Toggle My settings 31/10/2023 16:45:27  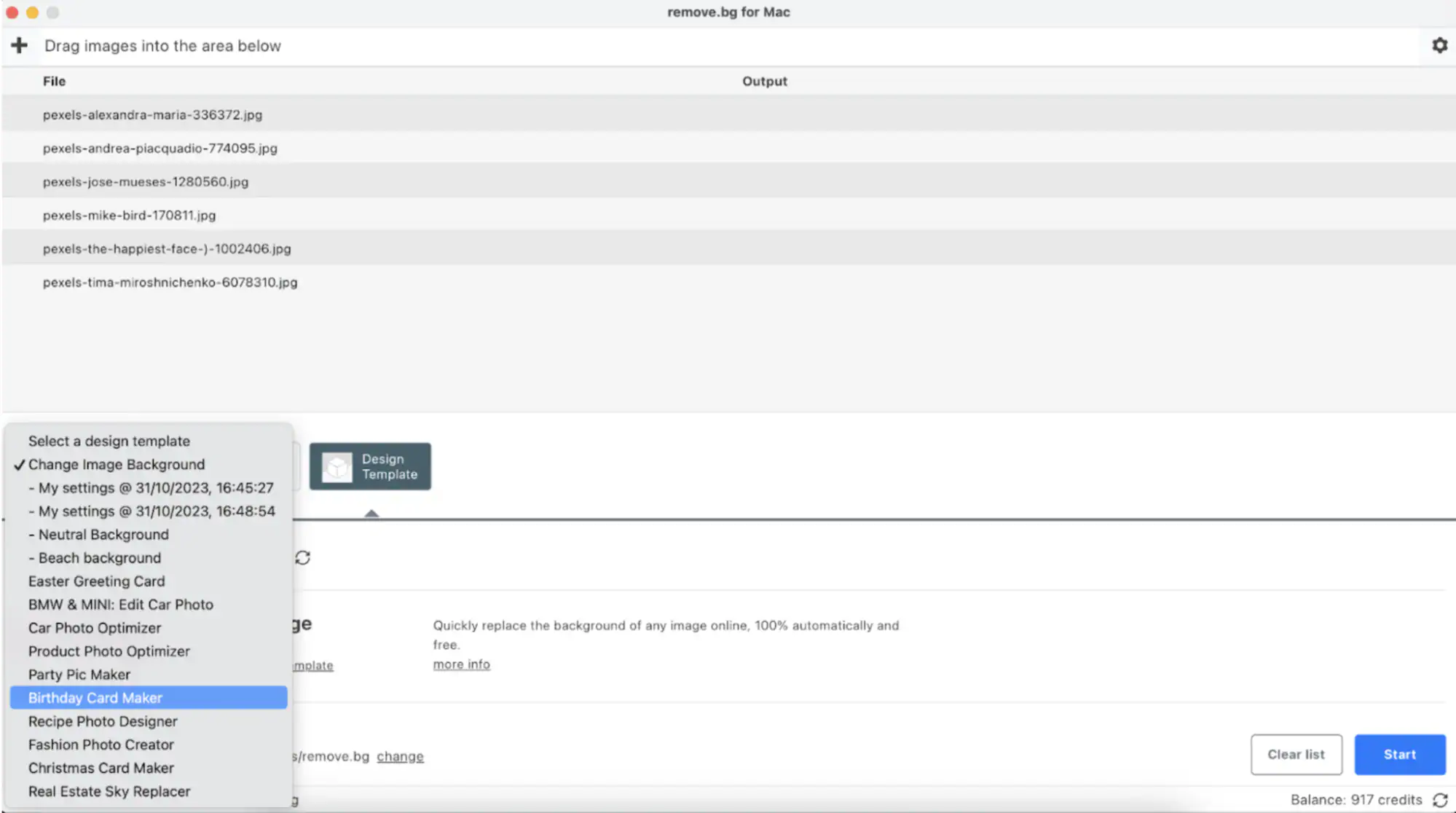(x=150, y=487)
